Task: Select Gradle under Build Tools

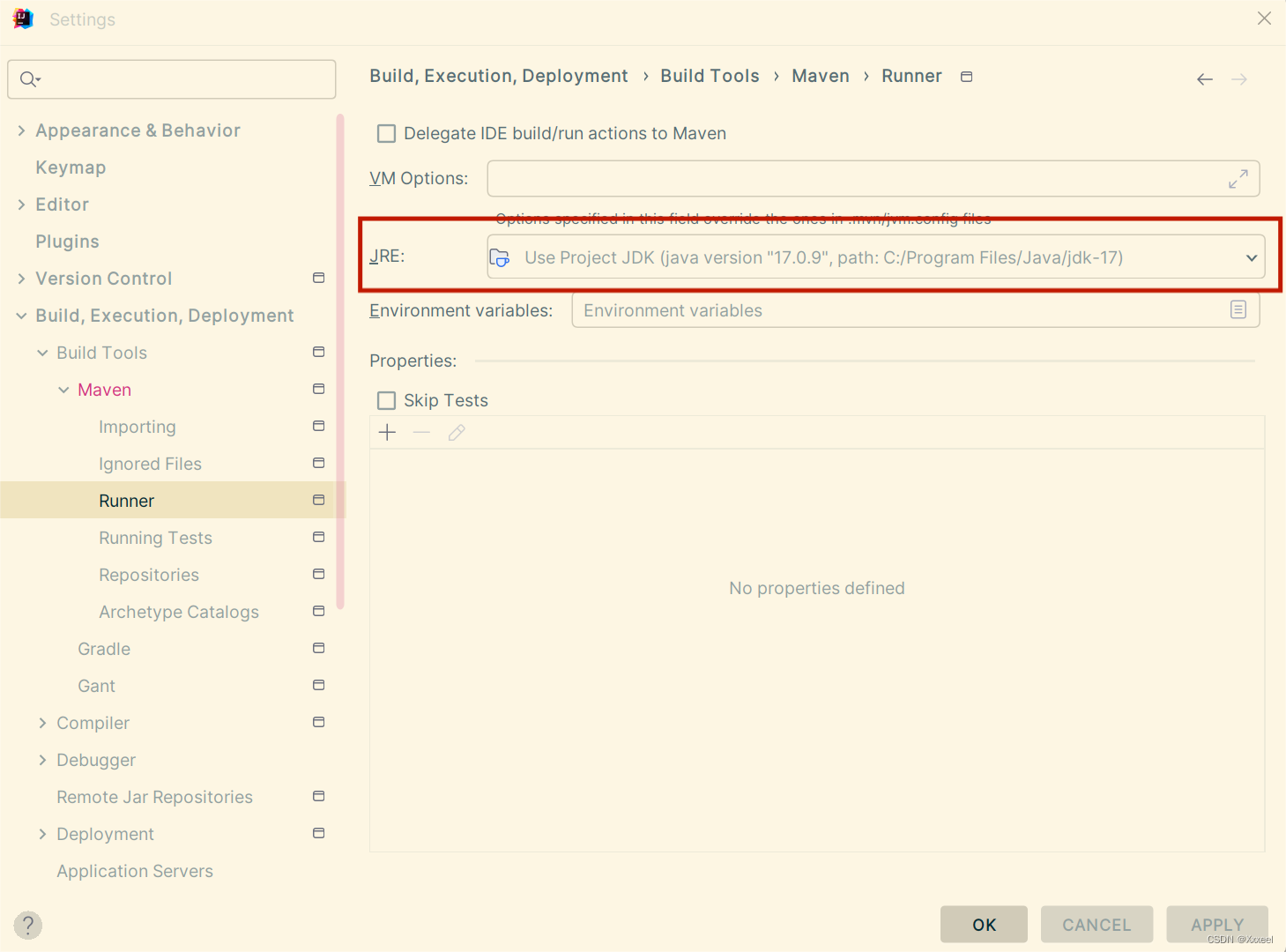Action: tap(104, 649)
